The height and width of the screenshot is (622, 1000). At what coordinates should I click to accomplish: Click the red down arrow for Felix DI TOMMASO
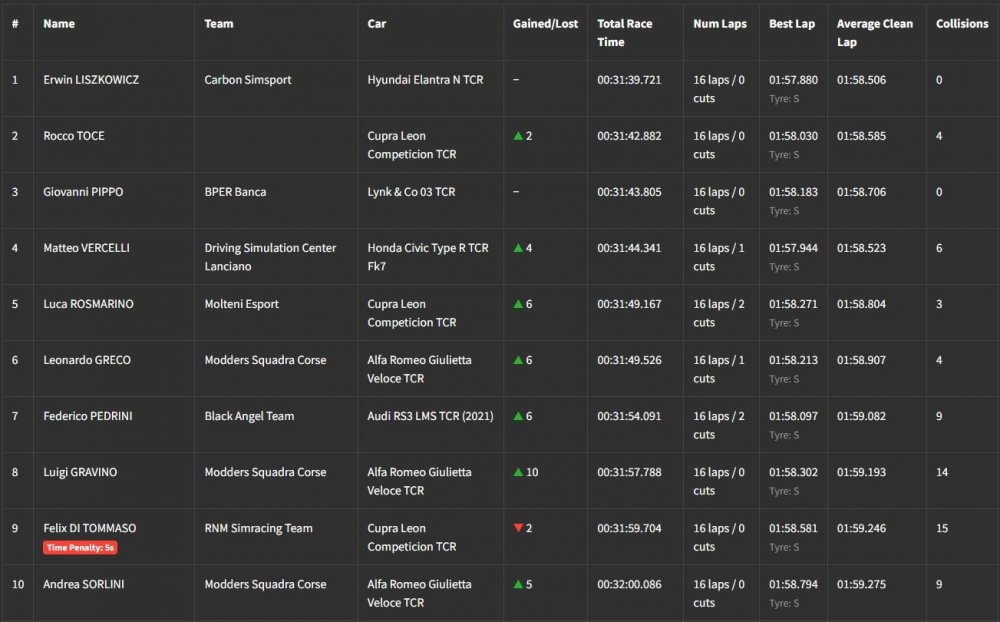[518, 528]
